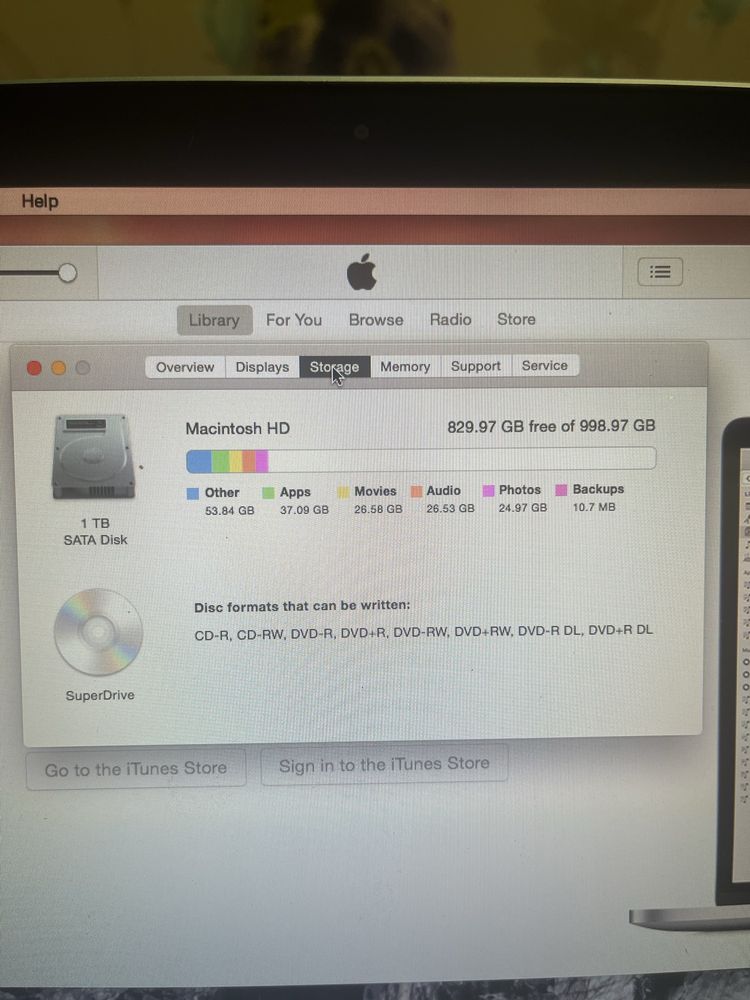Close the About This Mac window
750x1000 pixels.
point(34,368)
